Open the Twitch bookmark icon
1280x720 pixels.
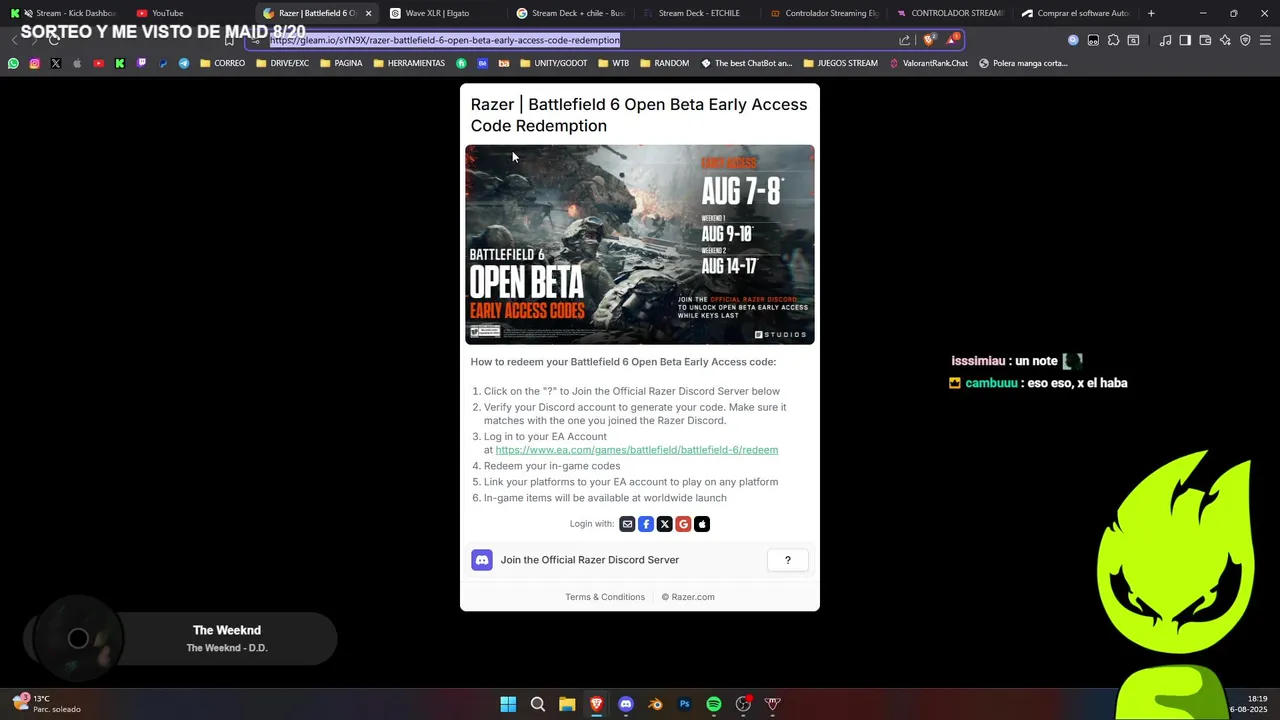(x=141, y=63)
